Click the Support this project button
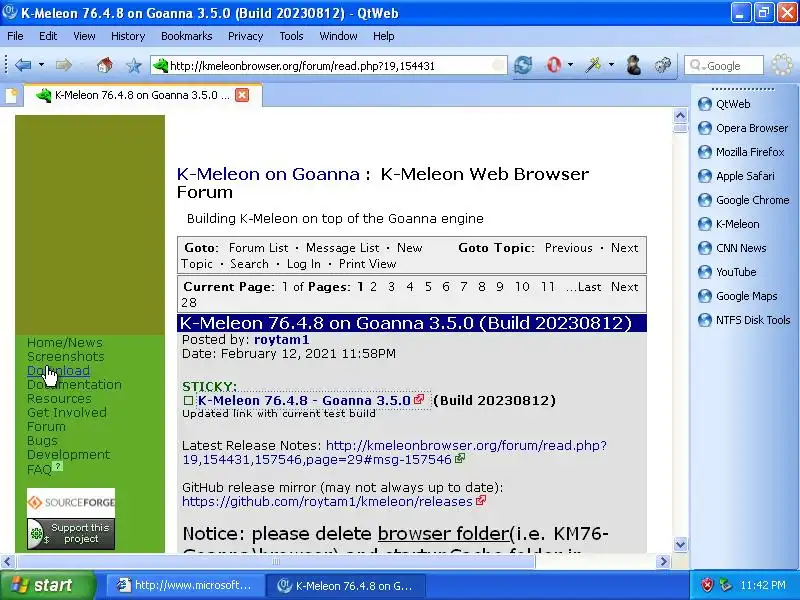 (71, 534)
